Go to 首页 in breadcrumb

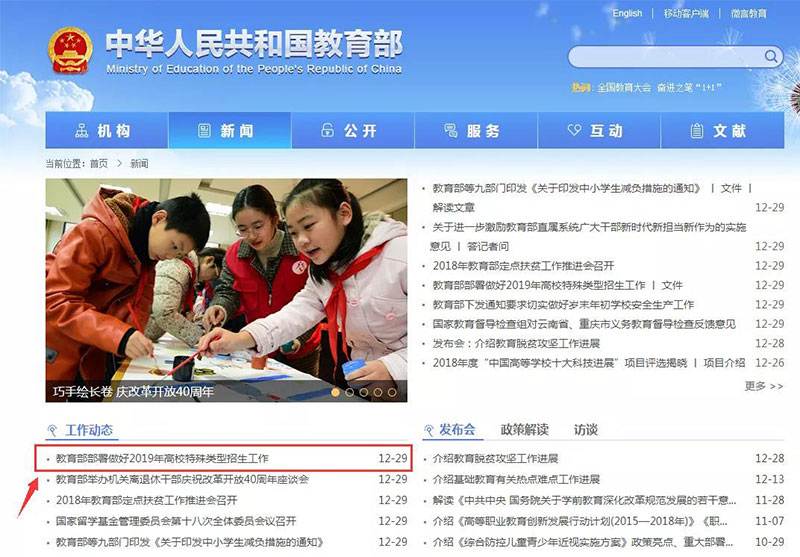click(x=99, y=163)
